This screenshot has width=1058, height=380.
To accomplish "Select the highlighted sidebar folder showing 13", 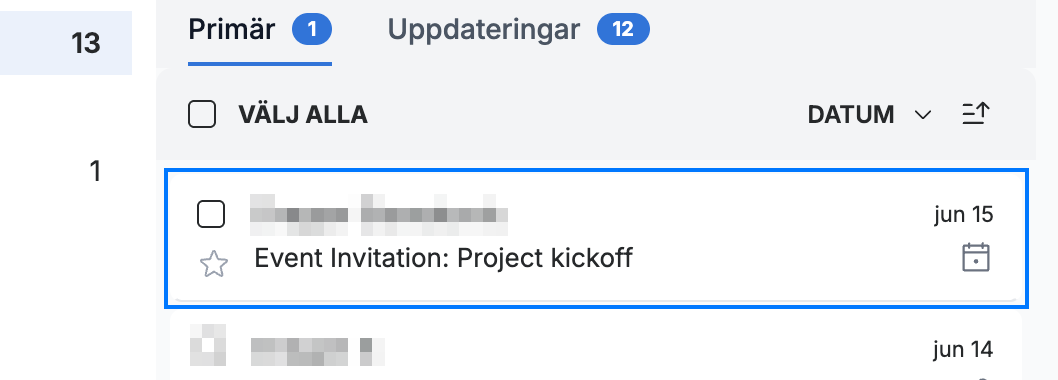I will 66,43.
